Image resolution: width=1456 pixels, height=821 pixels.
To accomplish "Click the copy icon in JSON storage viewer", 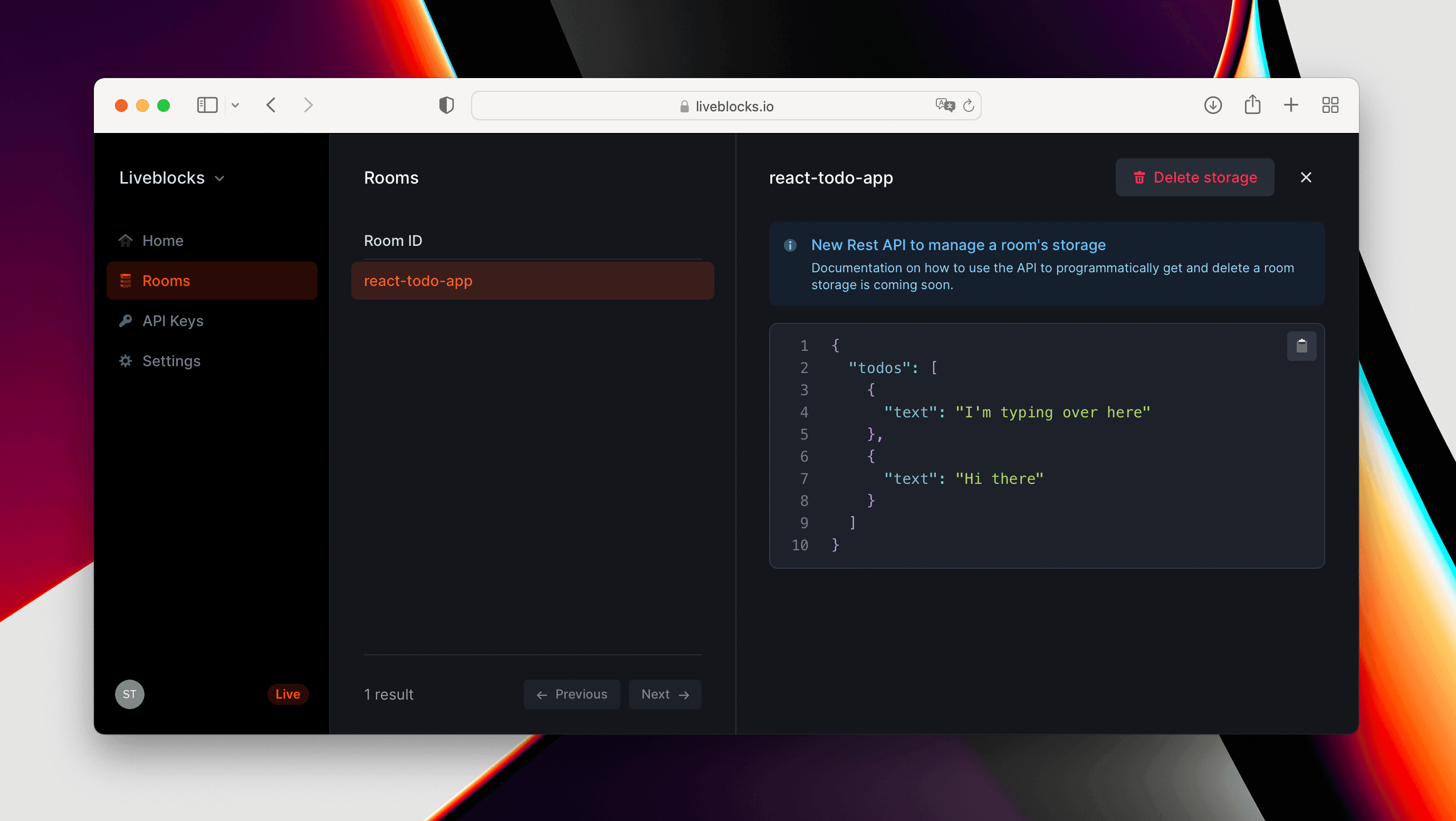I will [x=1302, y=345].
